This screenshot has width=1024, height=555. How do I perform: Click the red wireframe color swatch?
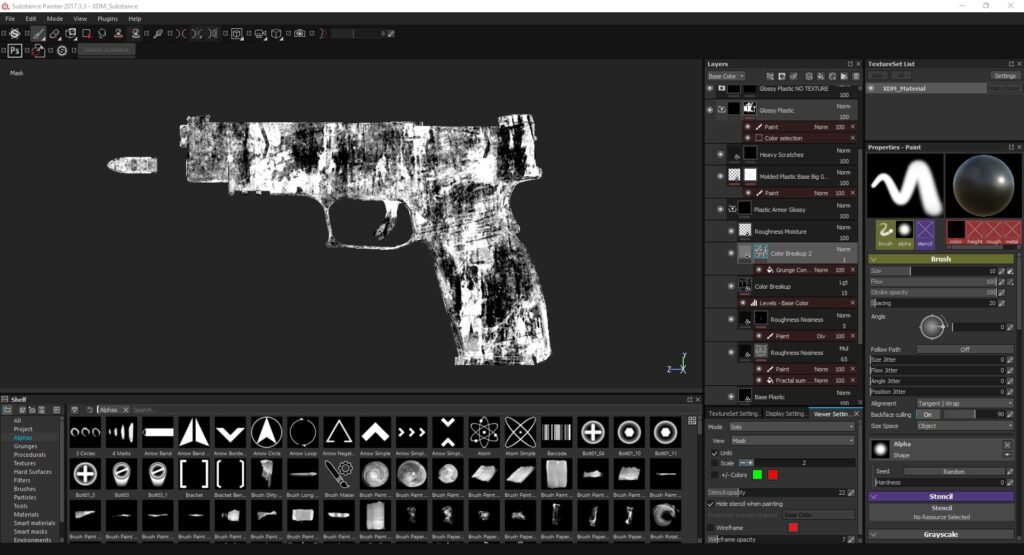click(793, 528)
